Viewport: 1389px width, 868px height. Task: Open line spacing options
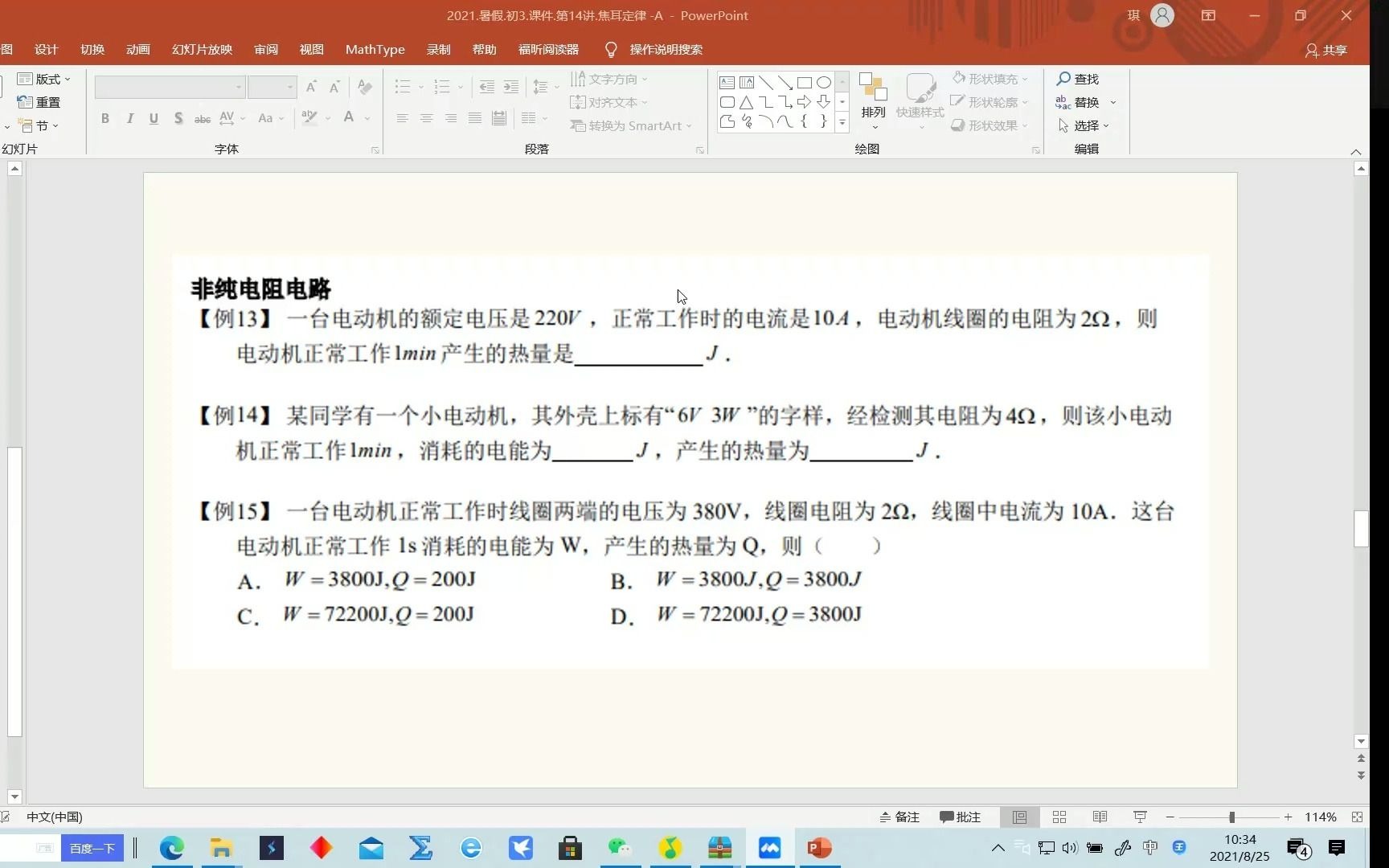point(546,87)
